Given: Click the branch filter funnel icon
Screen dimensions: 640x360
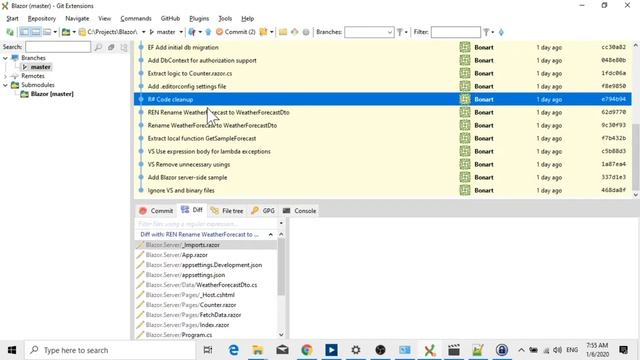Looking at the screenshot, I should coord(400,32).
